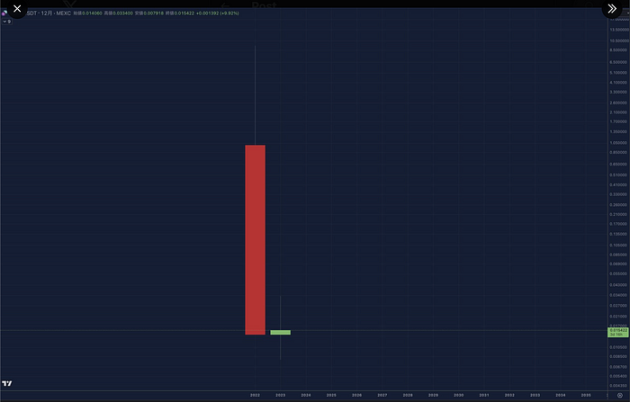This screenshot has height=402, width=630.
Task: Click the symbol logo icon before SDT
Action: point(5,13)
